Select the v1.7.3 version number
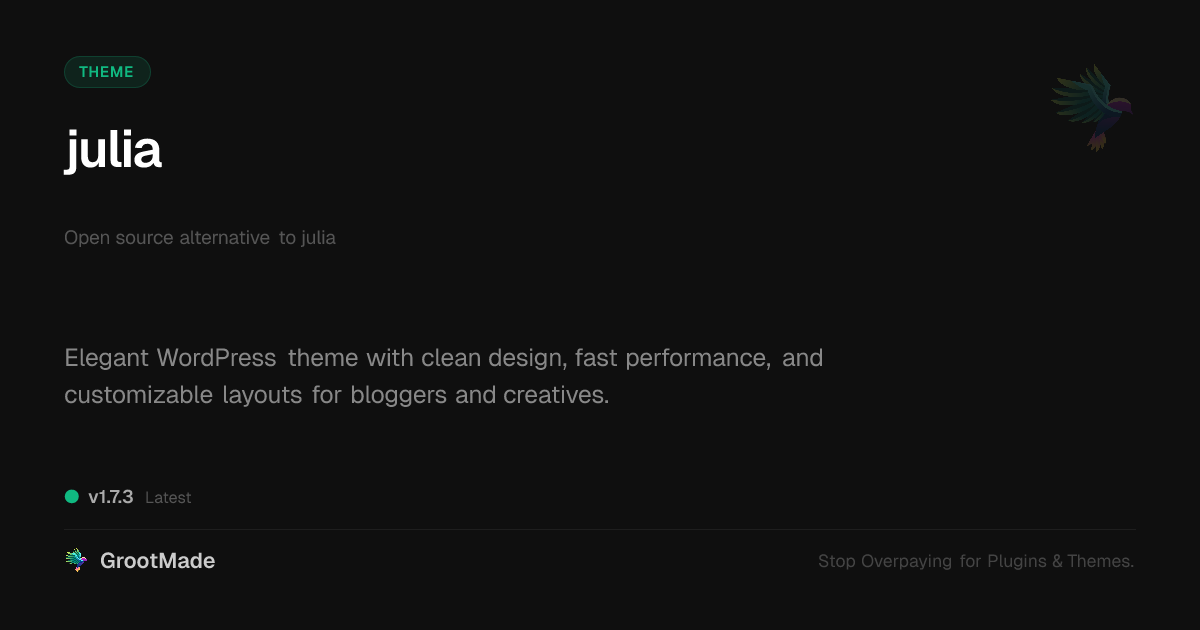 point(110,497)
